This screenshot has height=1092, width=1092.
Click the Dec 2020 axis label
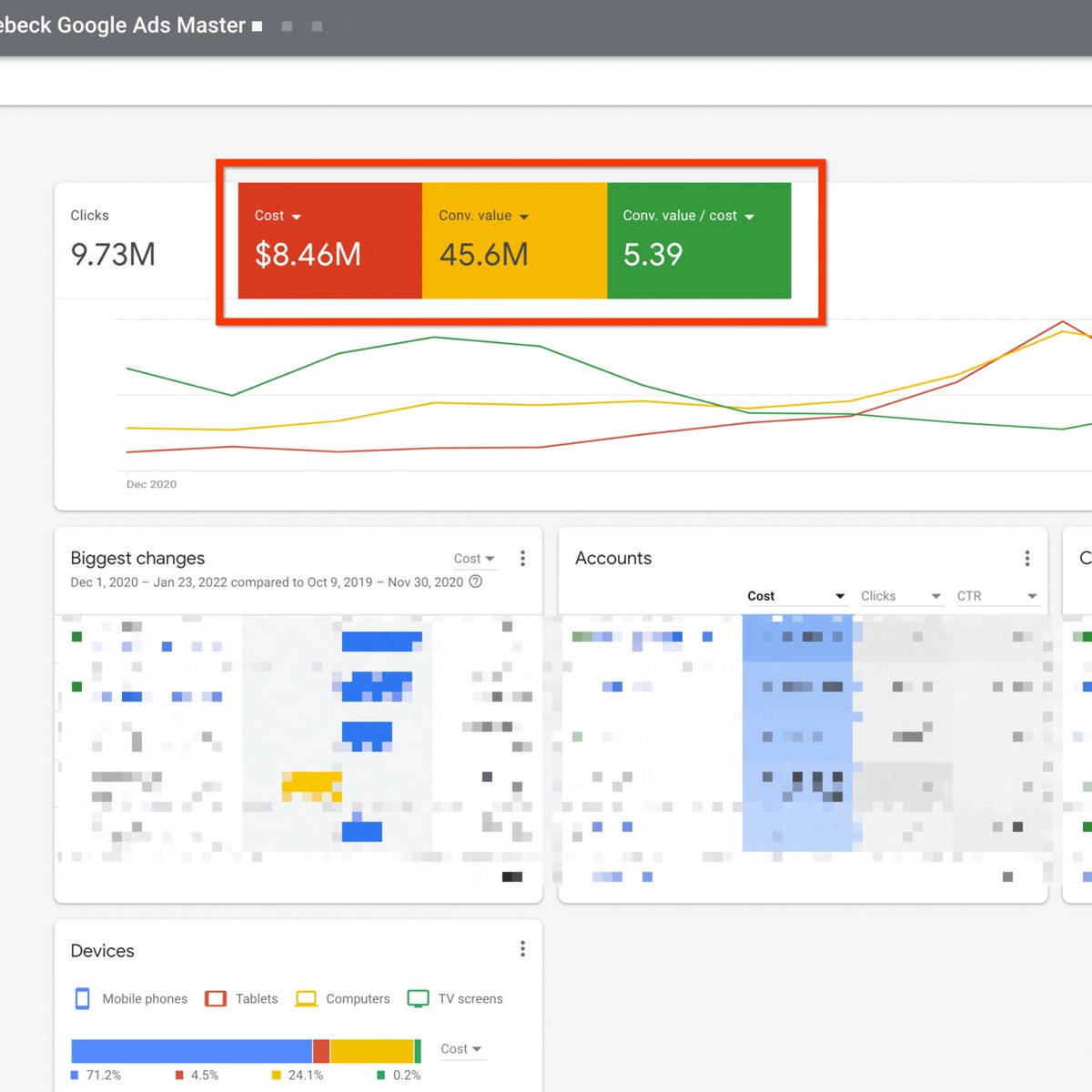(x=151, y=484)
